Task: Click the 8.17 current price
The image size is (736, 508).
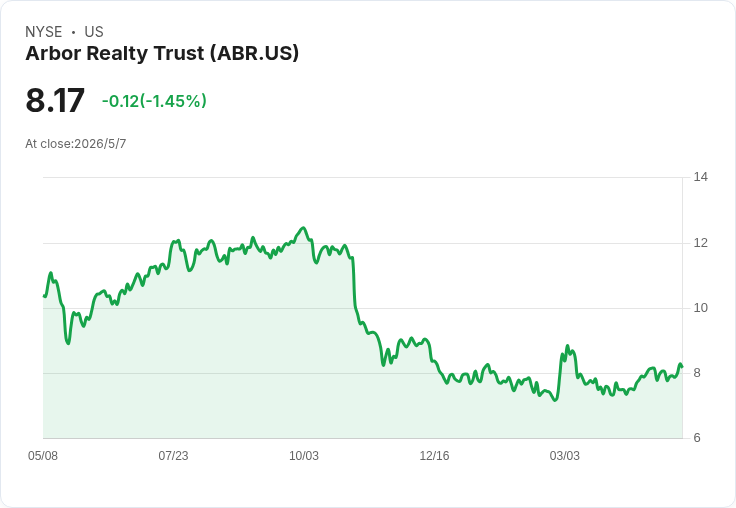Action: tap(55, 100)
